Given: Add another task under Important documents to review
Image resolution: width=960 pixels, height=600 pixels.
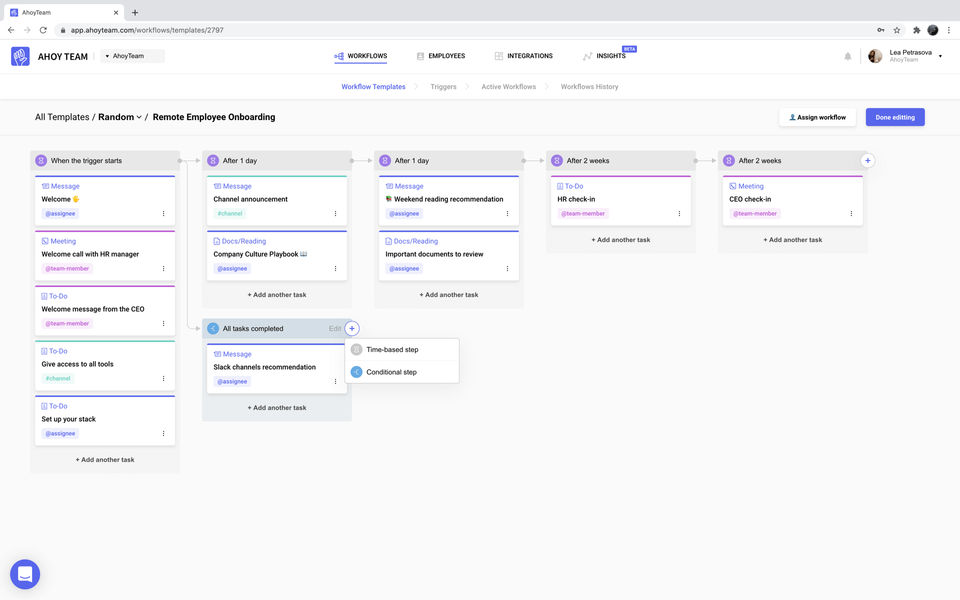Looking at the screenshot, I should (x=449, y=295).
